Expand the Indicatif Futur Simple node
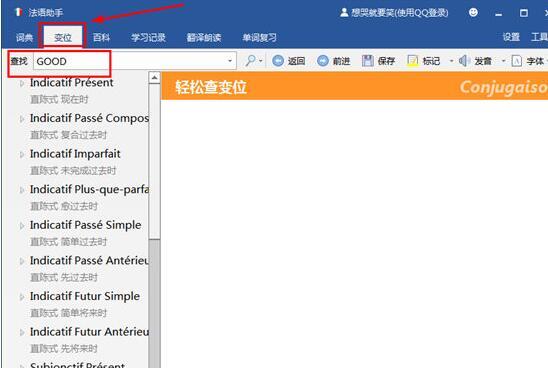 (x=22, y=297)
